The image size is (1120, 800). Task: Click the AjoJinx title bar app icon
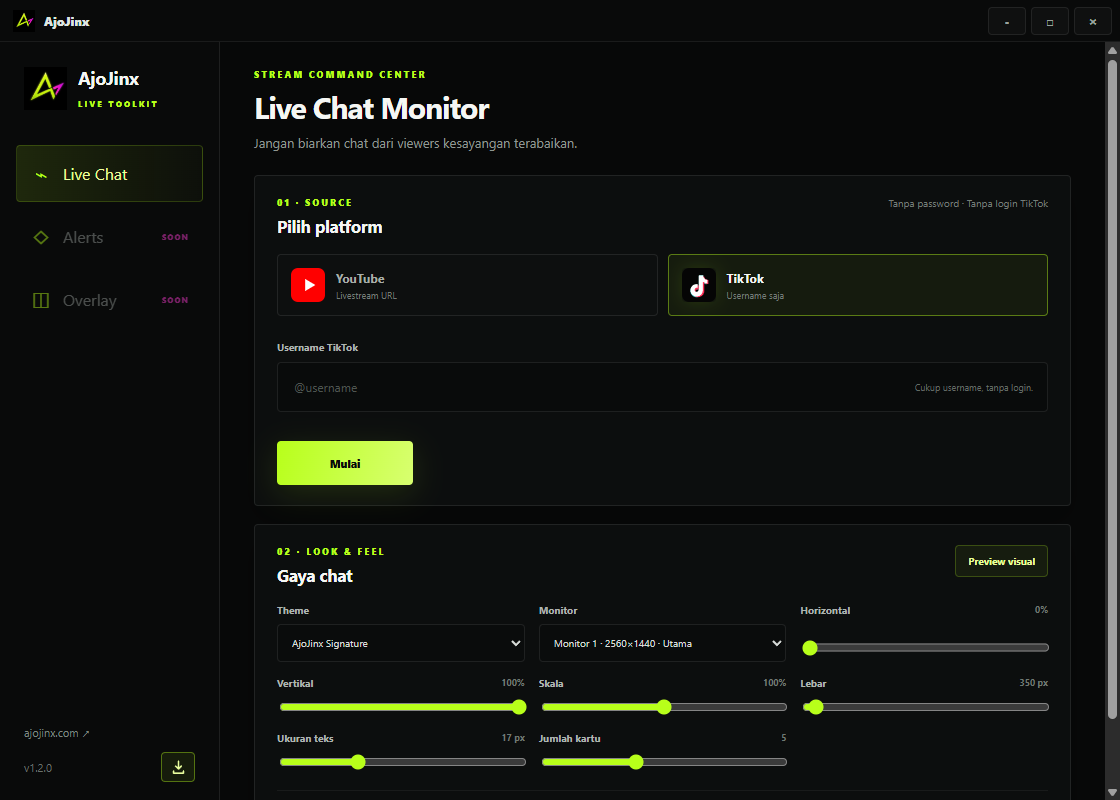coord(24,21)
